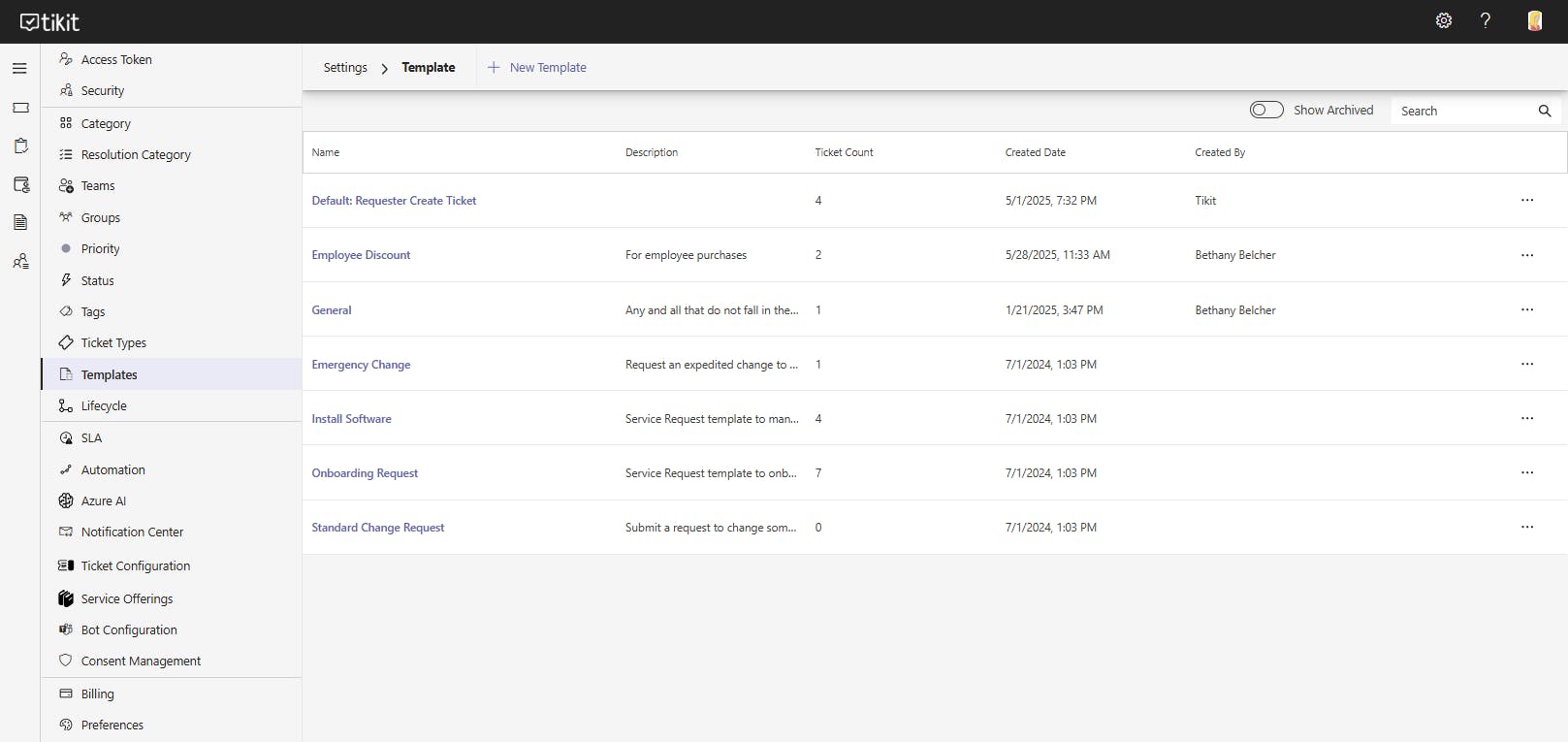The height and width of the screenshot is (742, 1568).
Task: Toggle the Show Archived switch
Action: click(1266, 111)
